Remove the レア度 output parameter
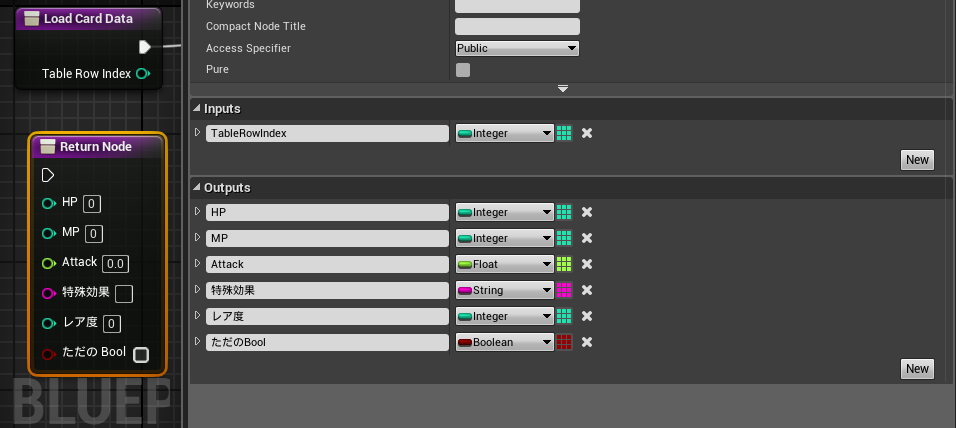956x428 pixels. tap(587, 316)
